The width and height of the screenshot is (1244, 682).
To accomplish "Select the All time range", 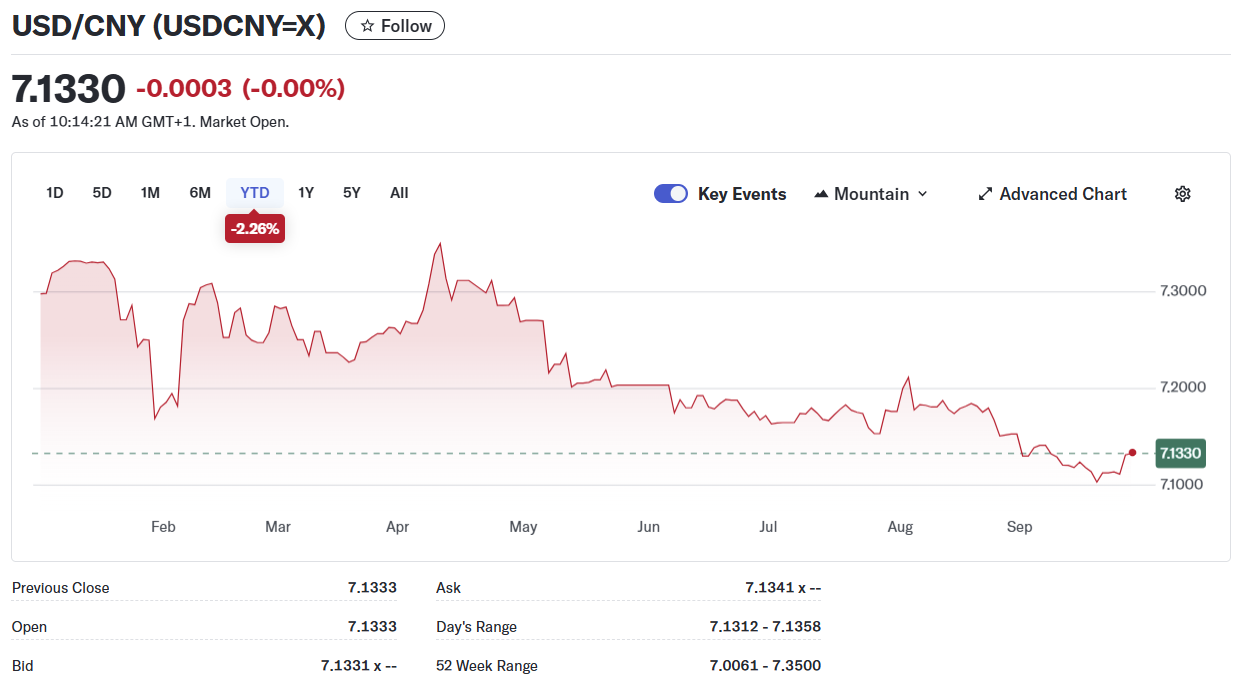I will click(x=399, y=193).
